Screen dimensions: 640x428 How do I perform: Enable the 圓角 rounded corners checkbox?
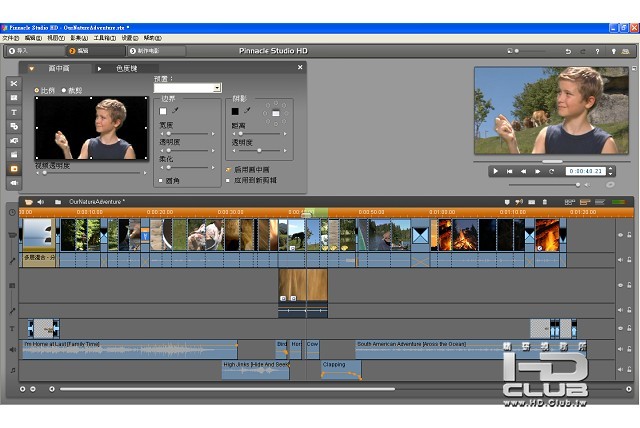(160, 180)
